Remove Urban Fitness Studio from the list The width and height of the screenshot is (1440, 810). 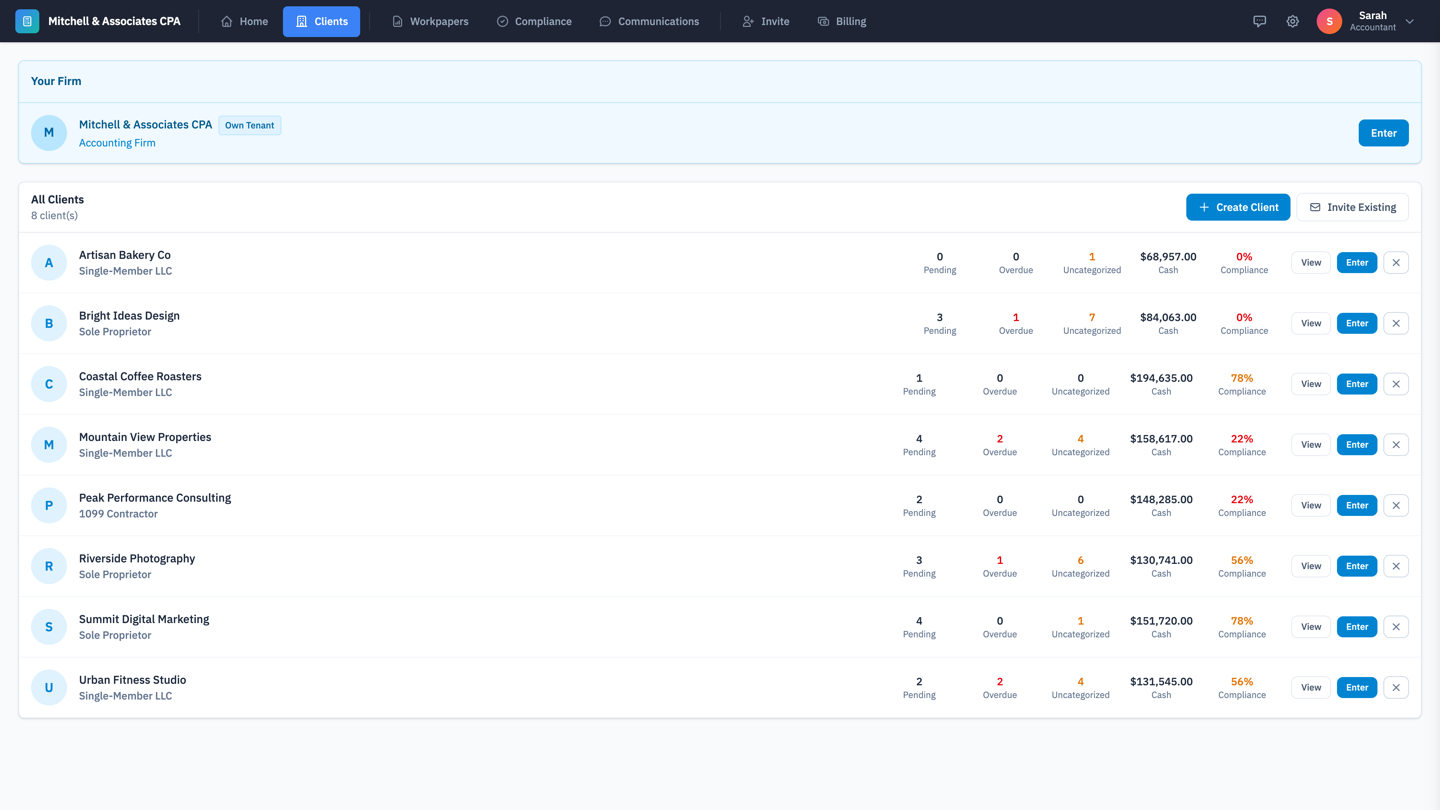pyautogui.click(x=1396, y=687)
